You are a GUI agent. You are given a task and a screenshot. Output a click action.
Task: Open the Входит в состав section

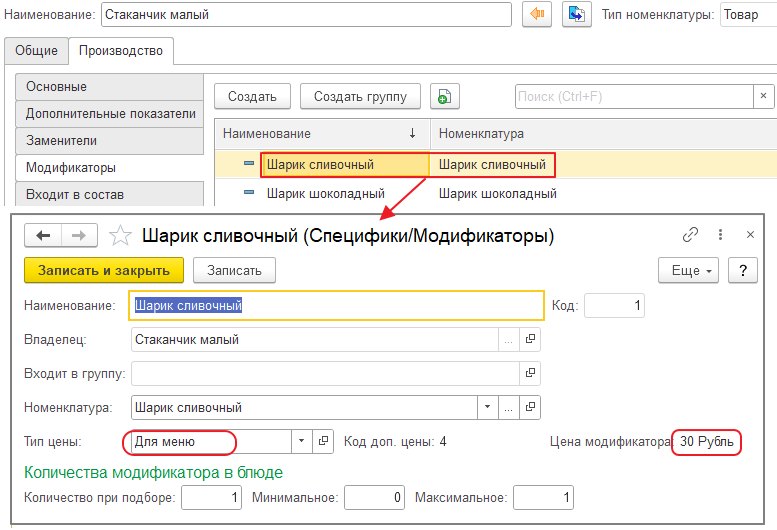110,194
